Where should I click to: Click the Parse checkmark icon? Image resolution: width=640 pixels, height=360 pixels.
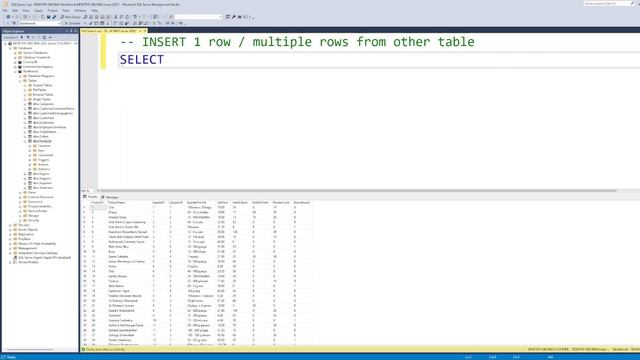91,24
